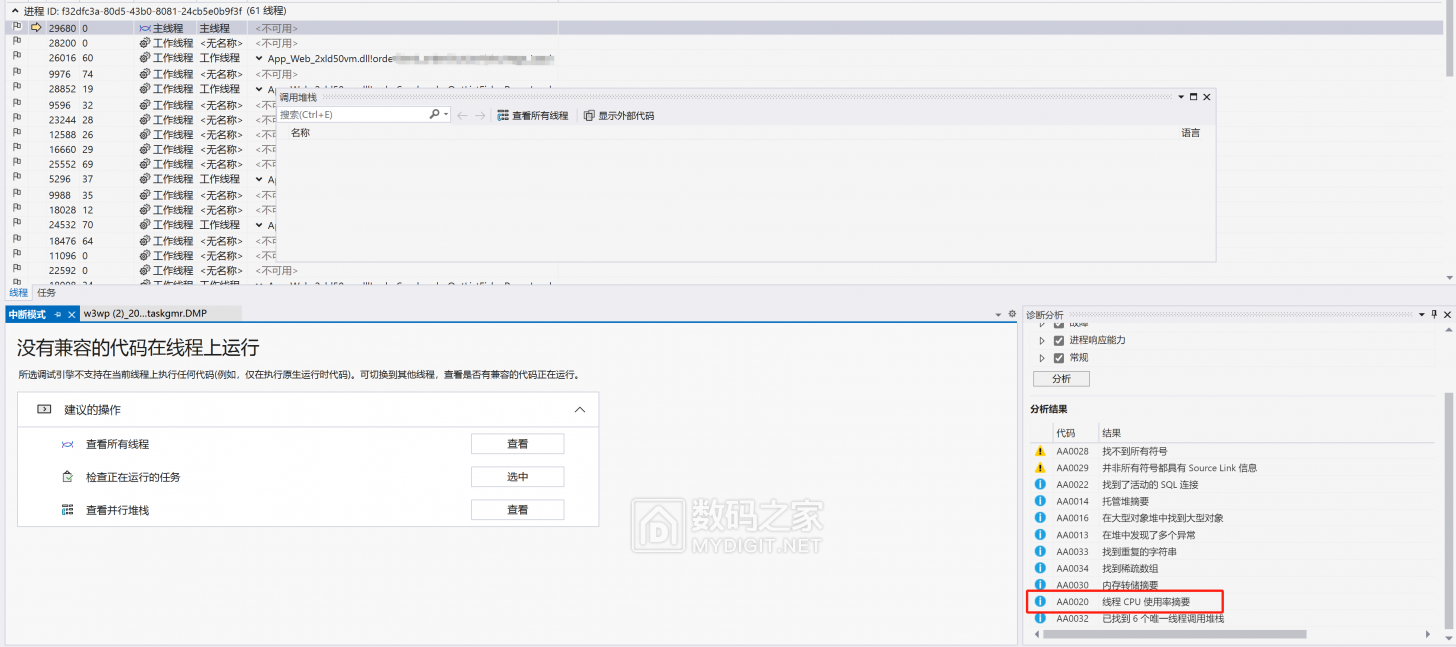Viewport: 1456px width, 647px height.
Task: Toggle the 常规 checkbox
Action: [1059, 358]
